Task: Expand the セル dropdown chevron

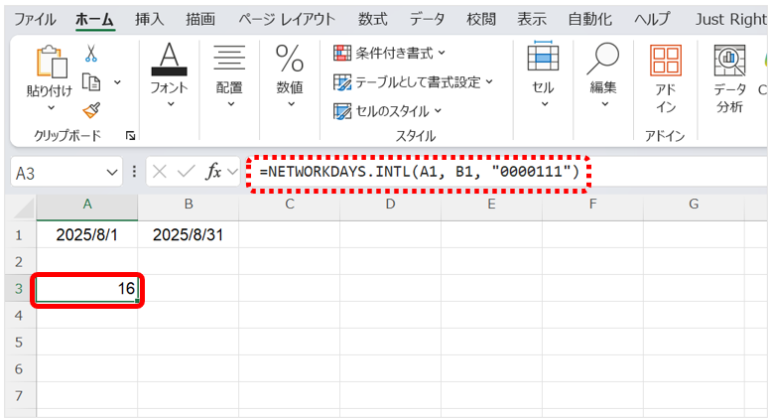Action: click(545, 104)
